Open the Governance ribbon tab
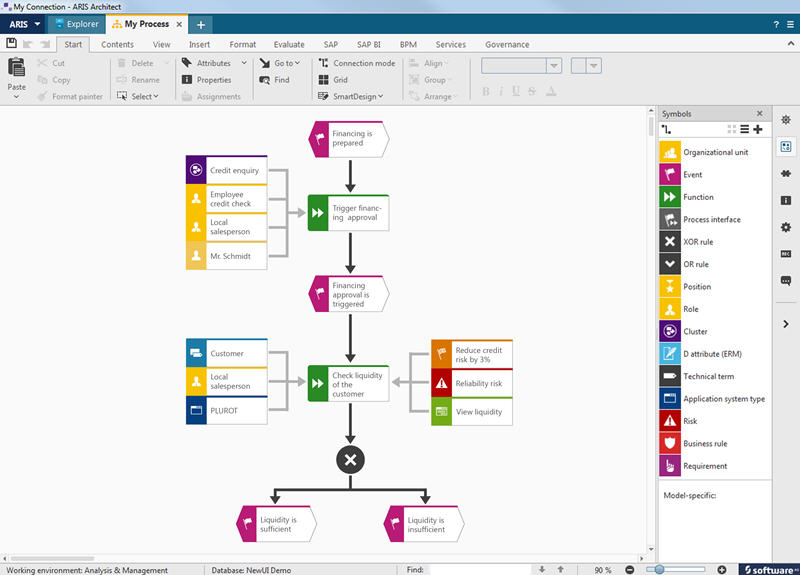 pyautogui.click(x=507, y=44)
